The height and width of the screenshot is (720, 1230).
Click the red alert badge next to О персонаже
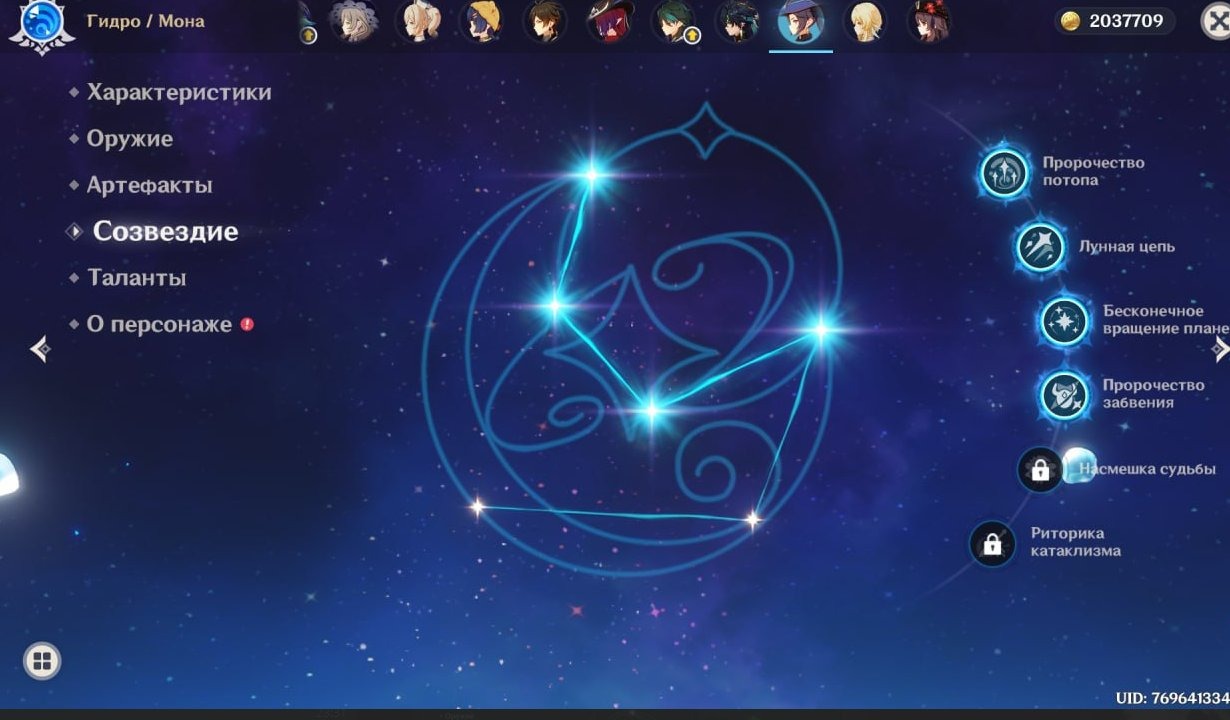pyautogui.click(x=247, y=324)
